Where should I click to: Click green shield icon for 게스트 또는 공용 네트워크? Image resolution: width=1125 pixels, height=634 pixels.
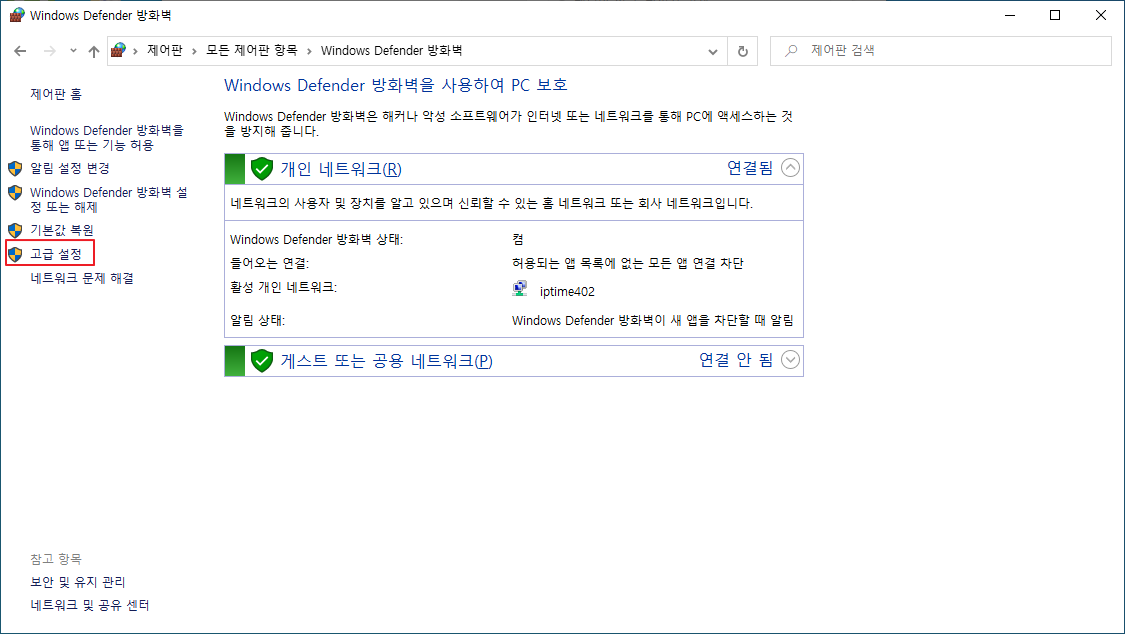(262, 361)
